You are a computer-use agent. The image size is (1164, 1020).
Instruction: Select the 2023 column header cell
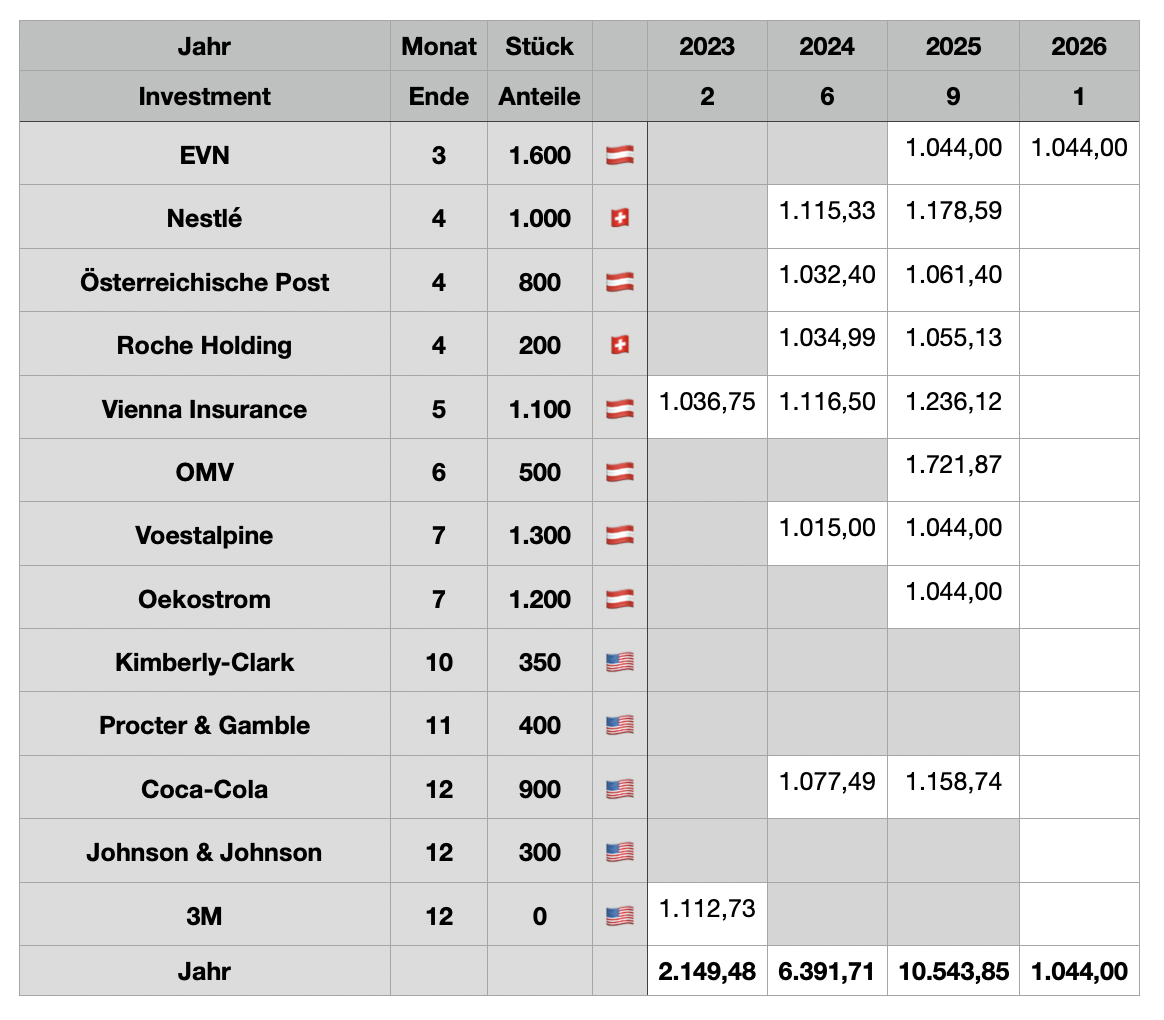[x=707, y=46]
